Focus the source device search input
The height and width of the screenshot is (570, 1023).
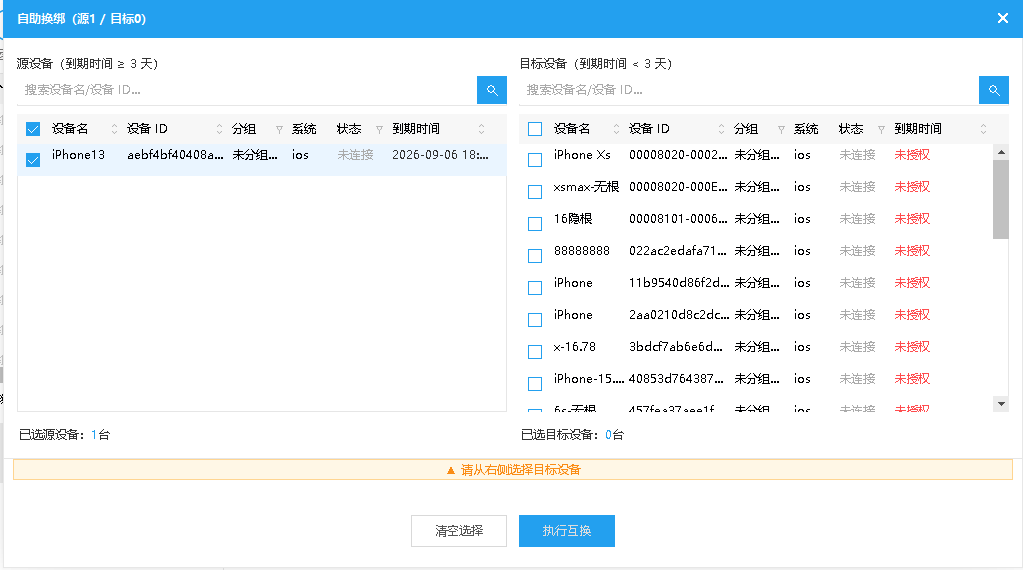tap(247, 90)
